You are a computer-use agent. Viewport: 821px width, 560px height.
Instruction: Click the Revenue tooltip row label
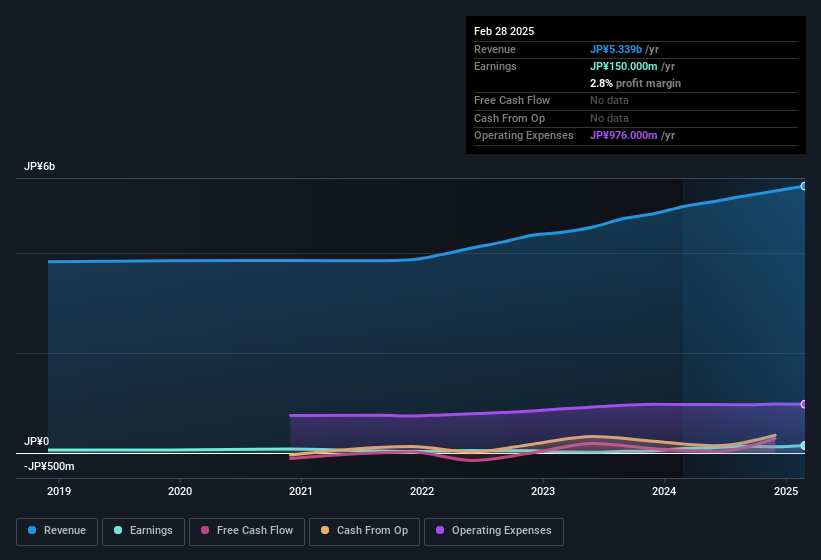point(494,49)
